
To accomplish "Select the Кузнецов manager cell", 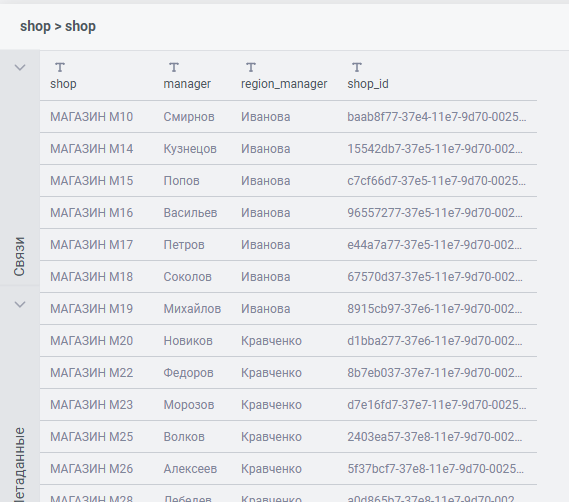I will point(190,149).
